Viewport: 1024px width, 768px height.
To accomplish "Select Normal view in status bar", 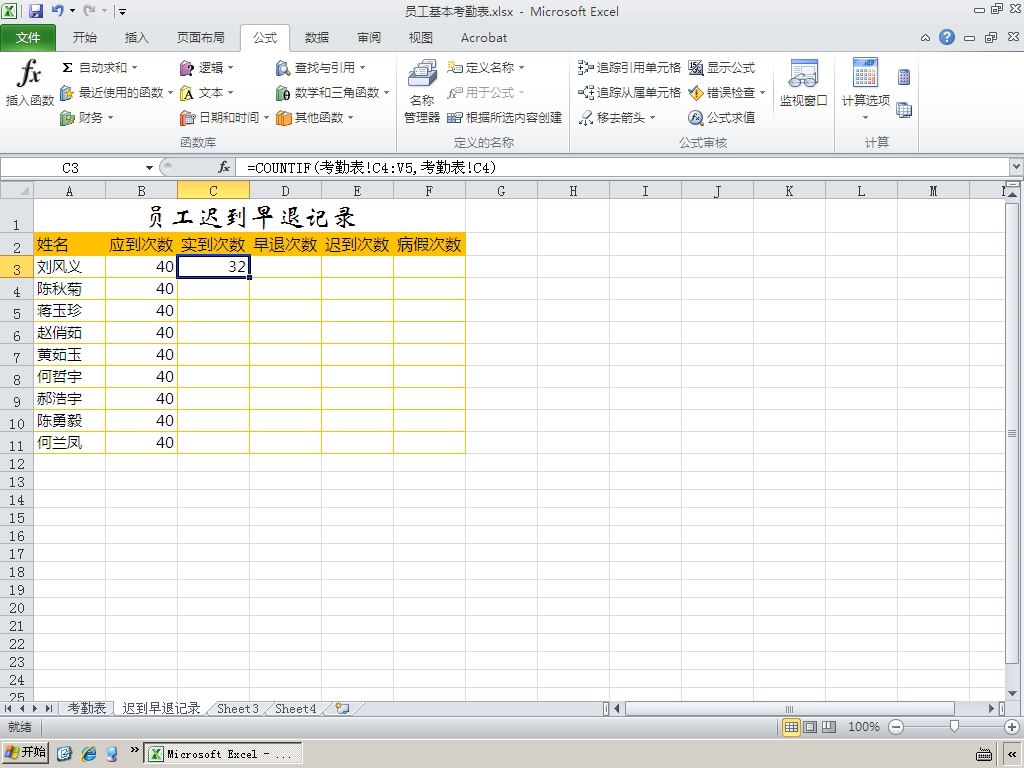I will click(x=791, y=727).
